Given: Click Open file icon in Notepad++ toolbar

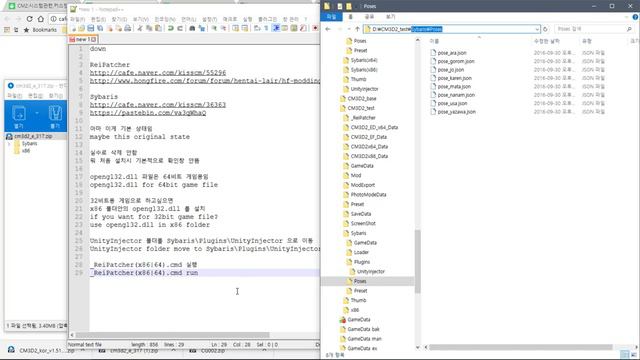Looking at the screenshot, I should click(x=82, y=28).
